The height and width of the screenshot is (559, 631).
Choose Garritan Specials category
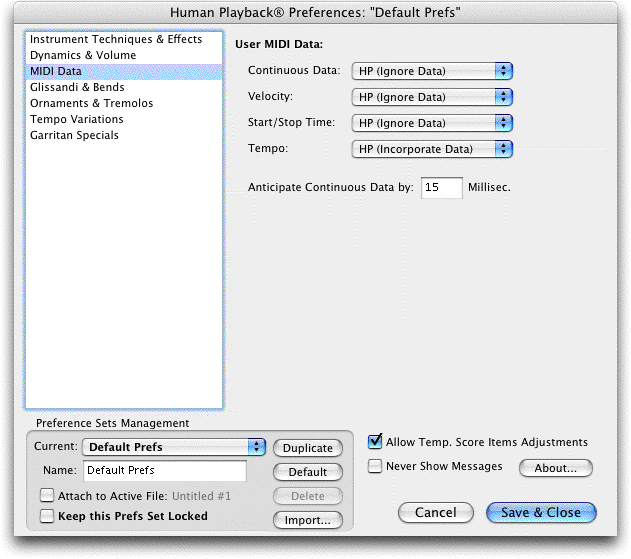(x=124, y=135)
